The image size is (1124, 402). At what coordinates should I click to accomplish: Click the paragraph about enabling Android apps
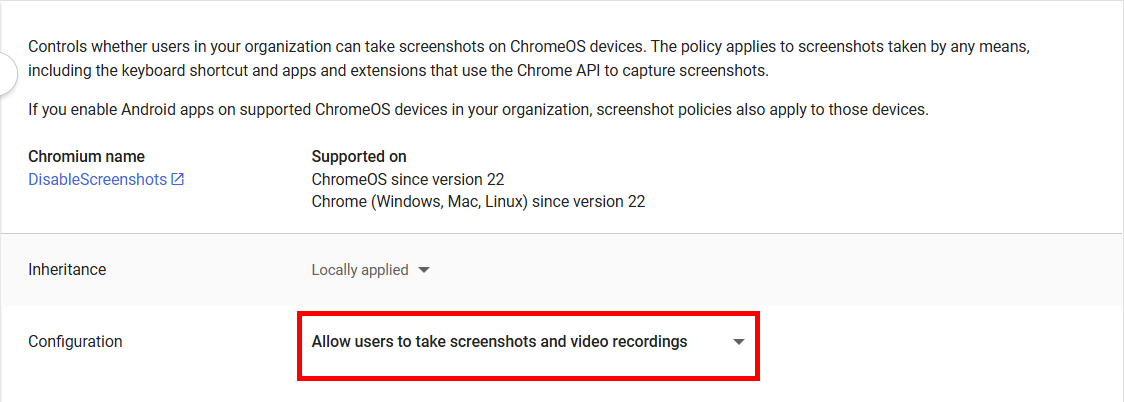[478, 110]
